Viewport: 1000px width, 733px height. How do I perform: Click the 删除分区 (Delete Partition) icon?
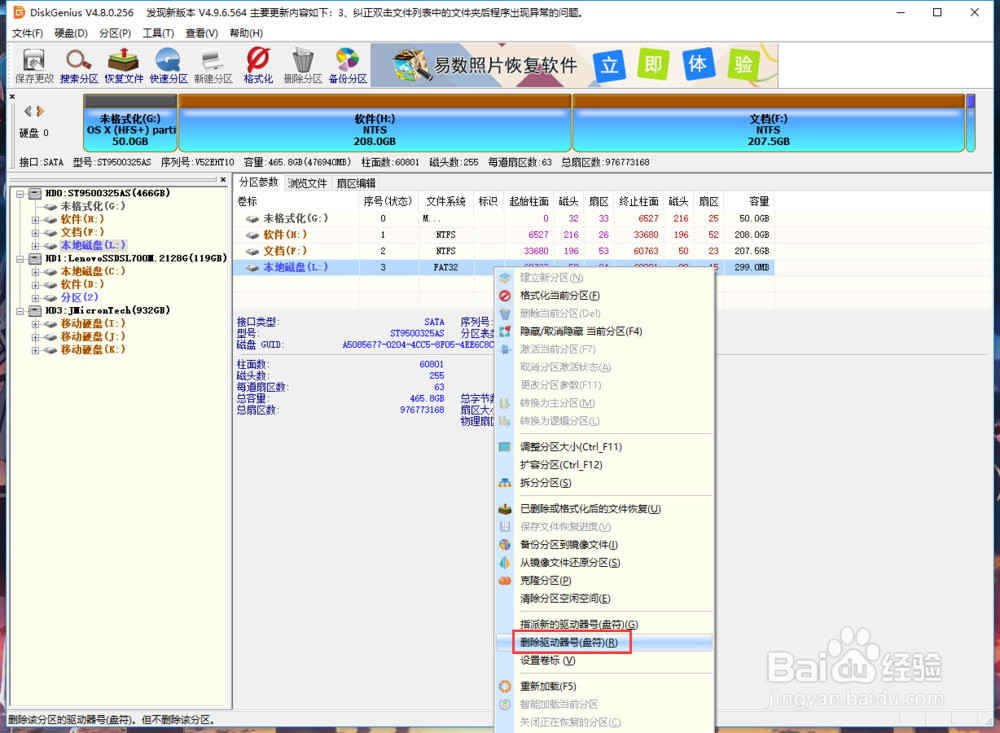302,65
